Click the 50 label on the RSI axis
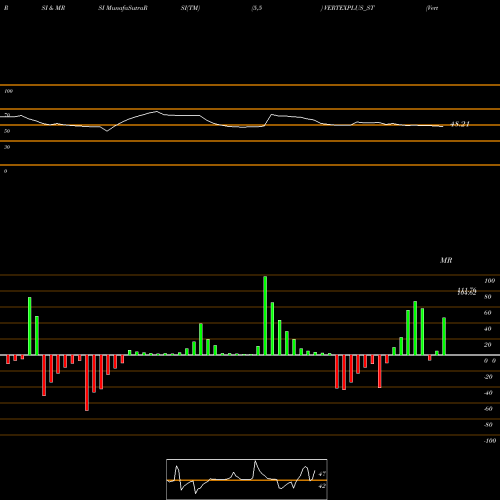The image size is (500, 500). 7,131
